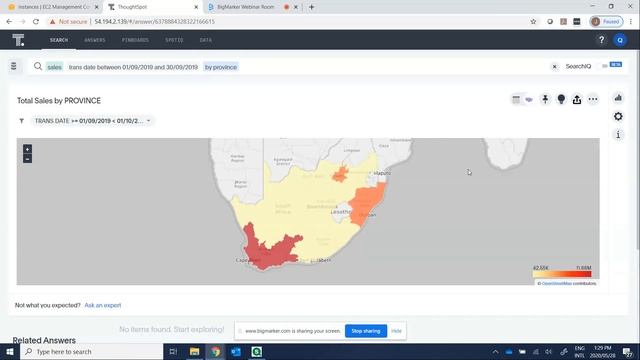This screenshot has height=360, width=640.
Task: Select the orange Gauteng region on map
Action: (340, 174)
